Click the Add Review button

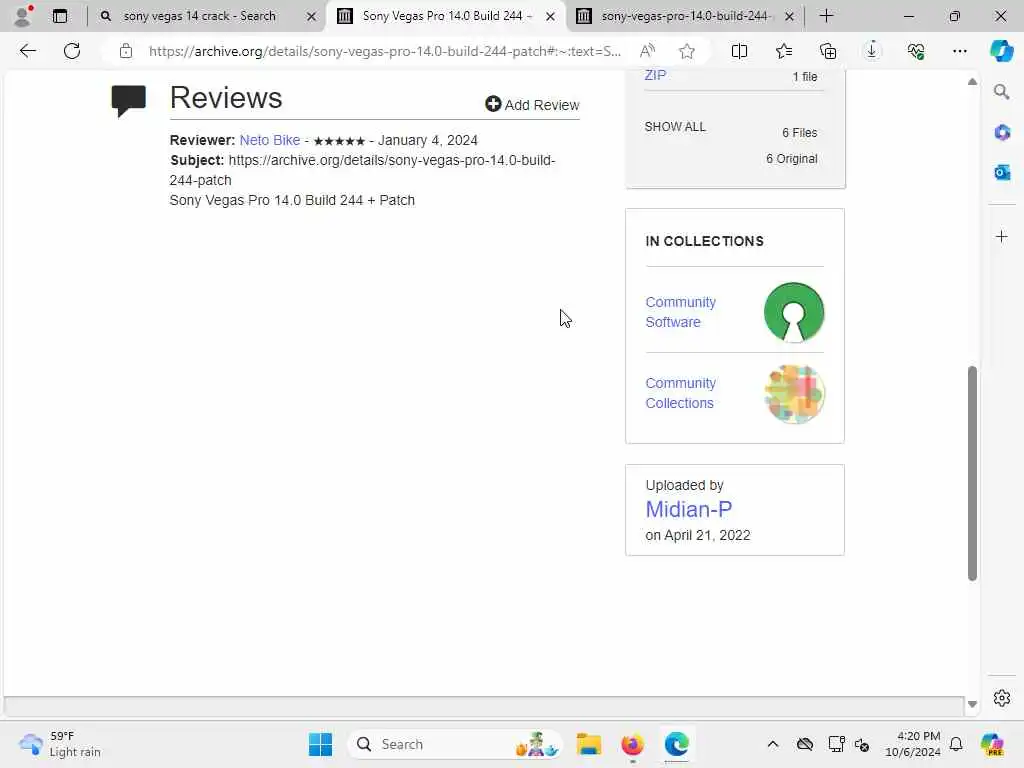pos(532,104)
